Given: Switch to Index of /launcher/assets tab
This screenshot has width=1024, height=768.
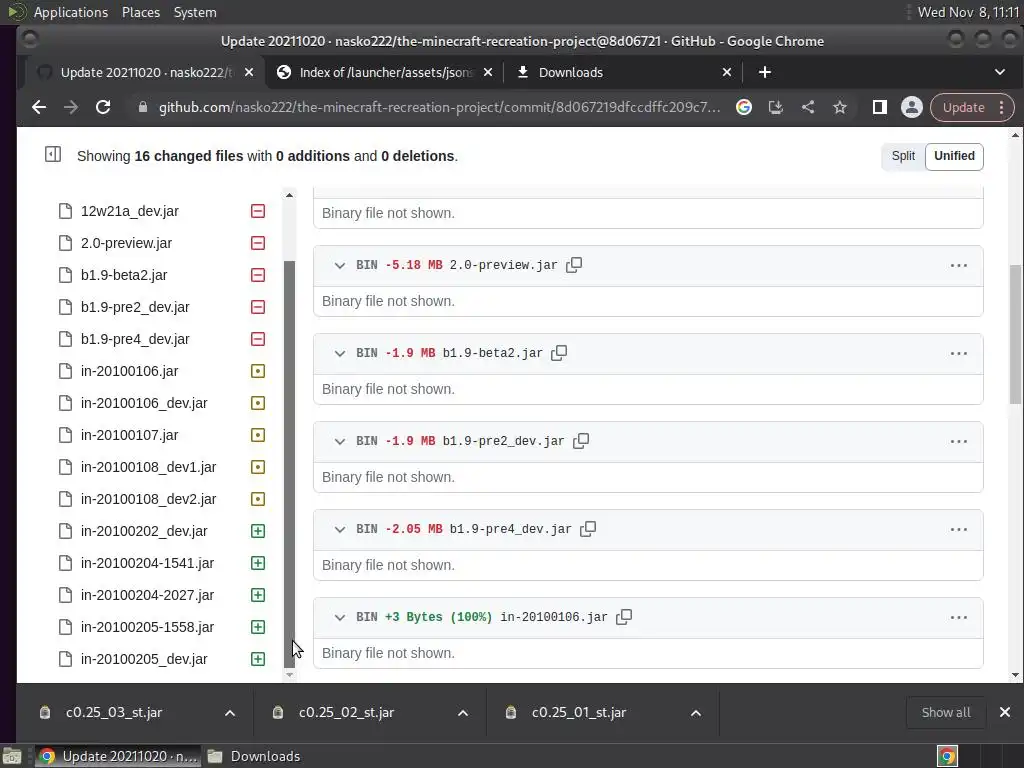Looking at the screenshot, I should [385, 72].
